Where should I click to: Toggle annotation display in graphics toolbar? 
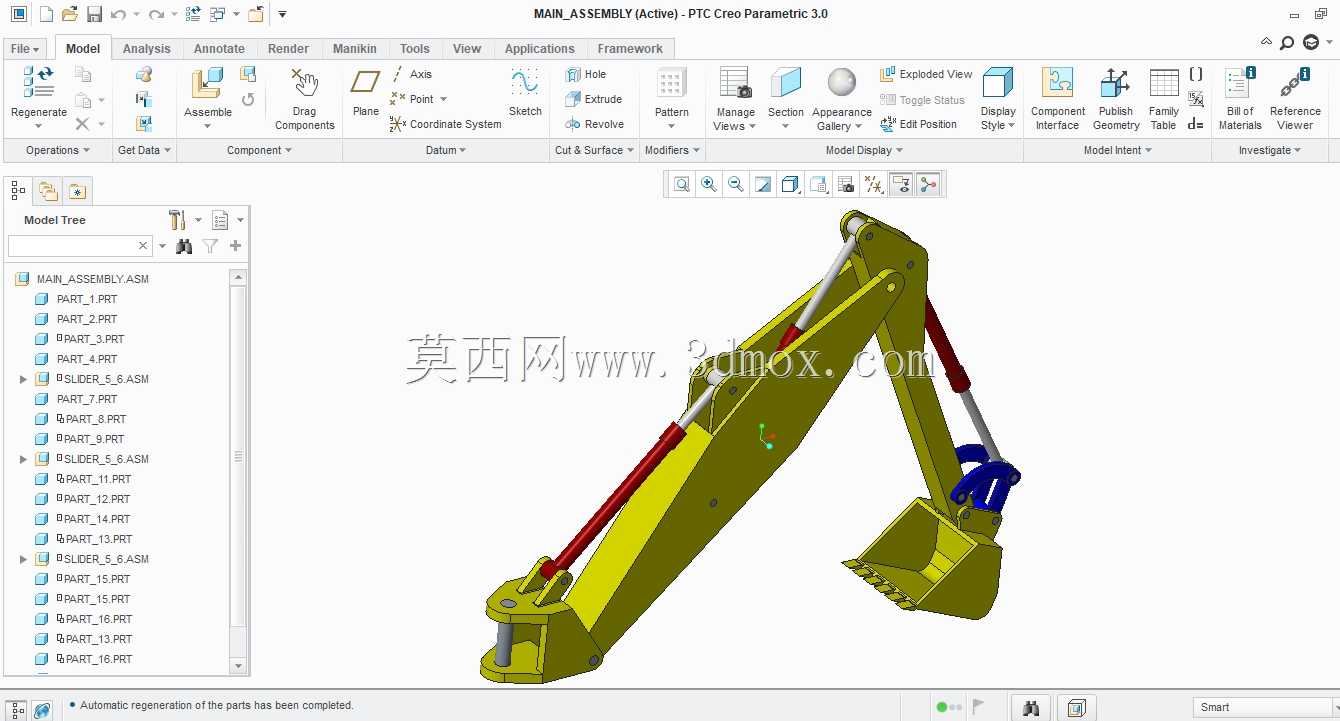[x=901, y=184]
